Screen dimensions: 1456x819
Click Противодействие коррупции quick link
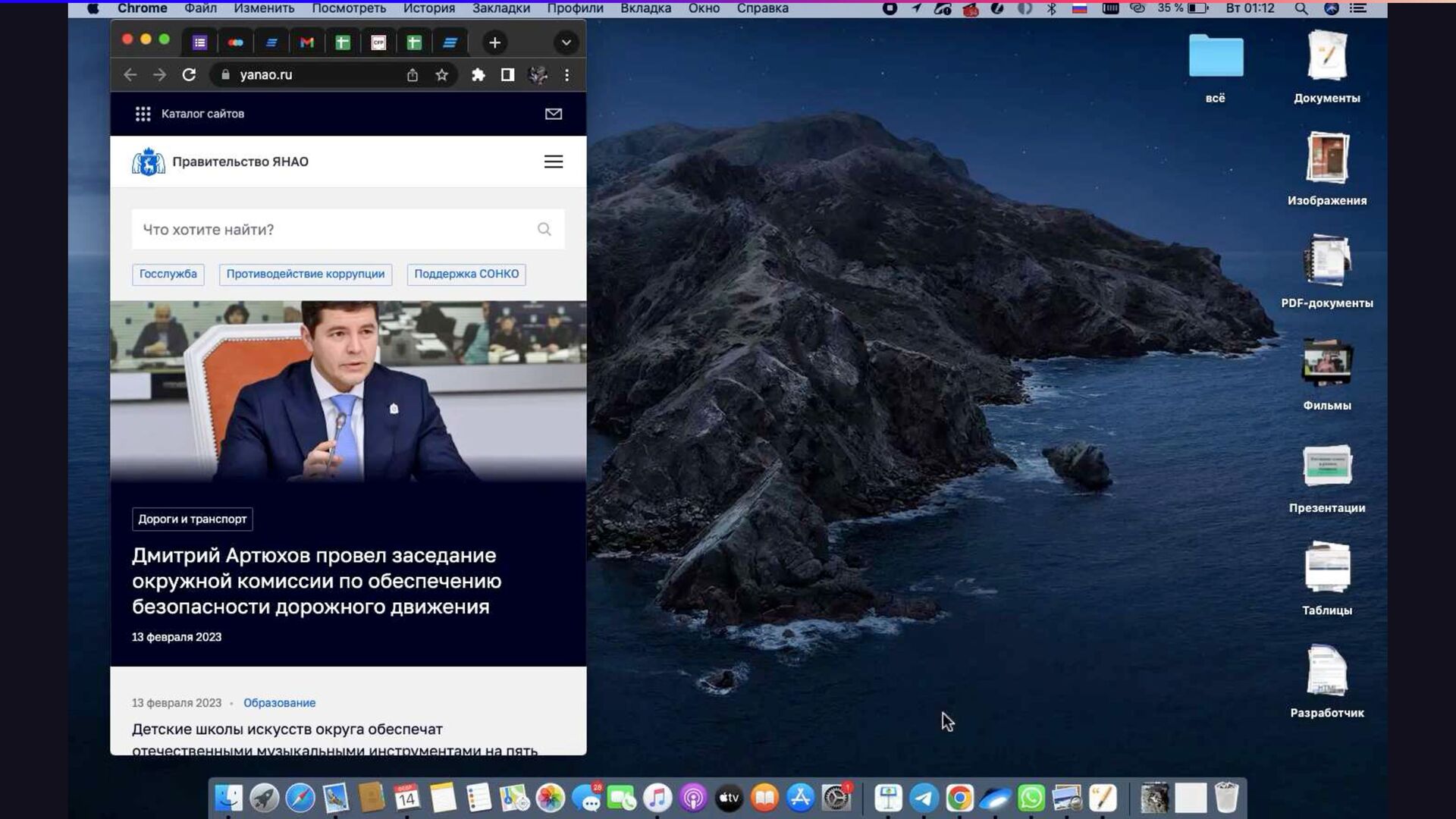[305, 274]
